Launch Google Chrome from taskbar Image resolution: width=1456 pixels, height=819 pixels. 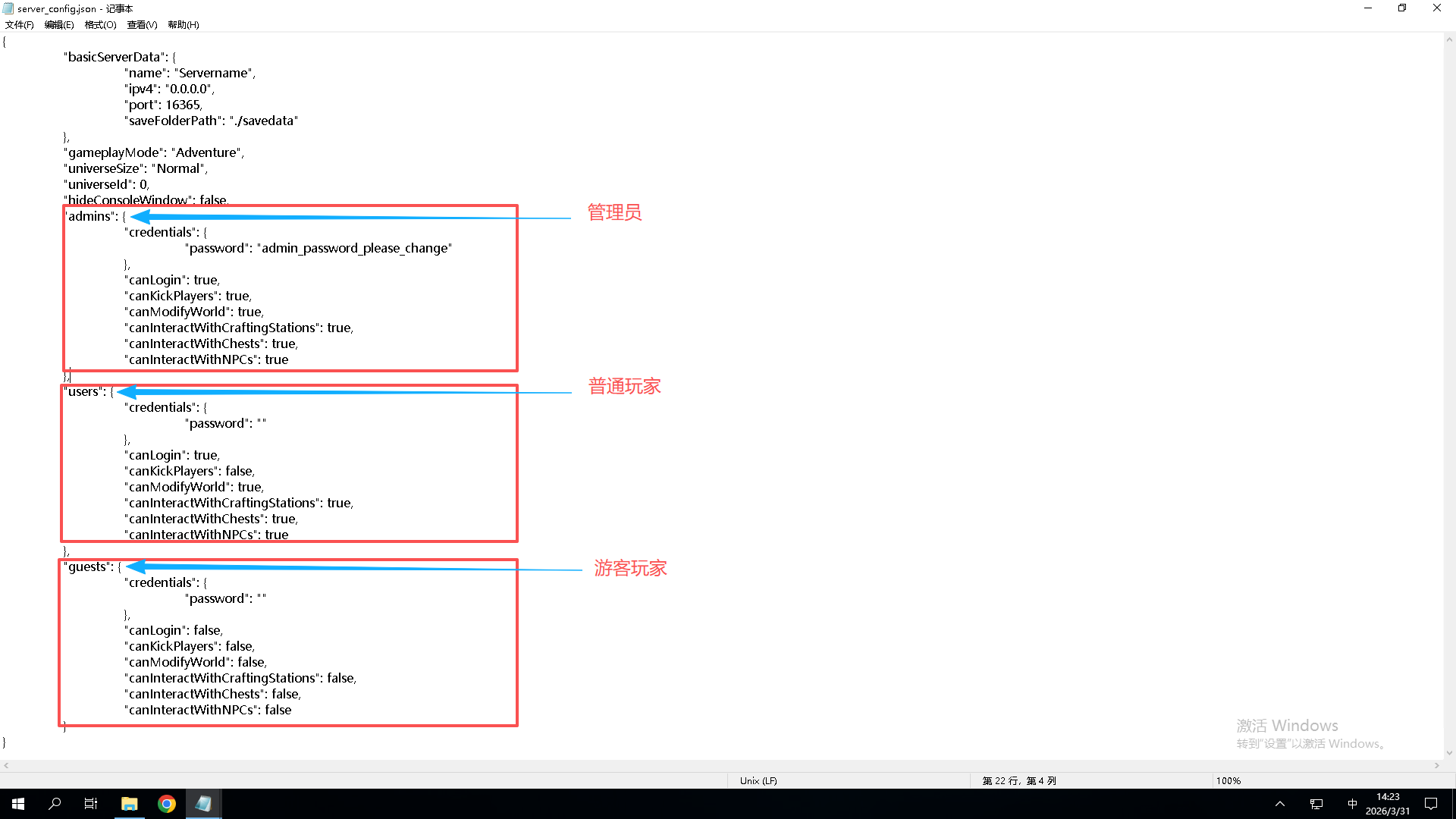pyautogui.click(x=166, y=804)
